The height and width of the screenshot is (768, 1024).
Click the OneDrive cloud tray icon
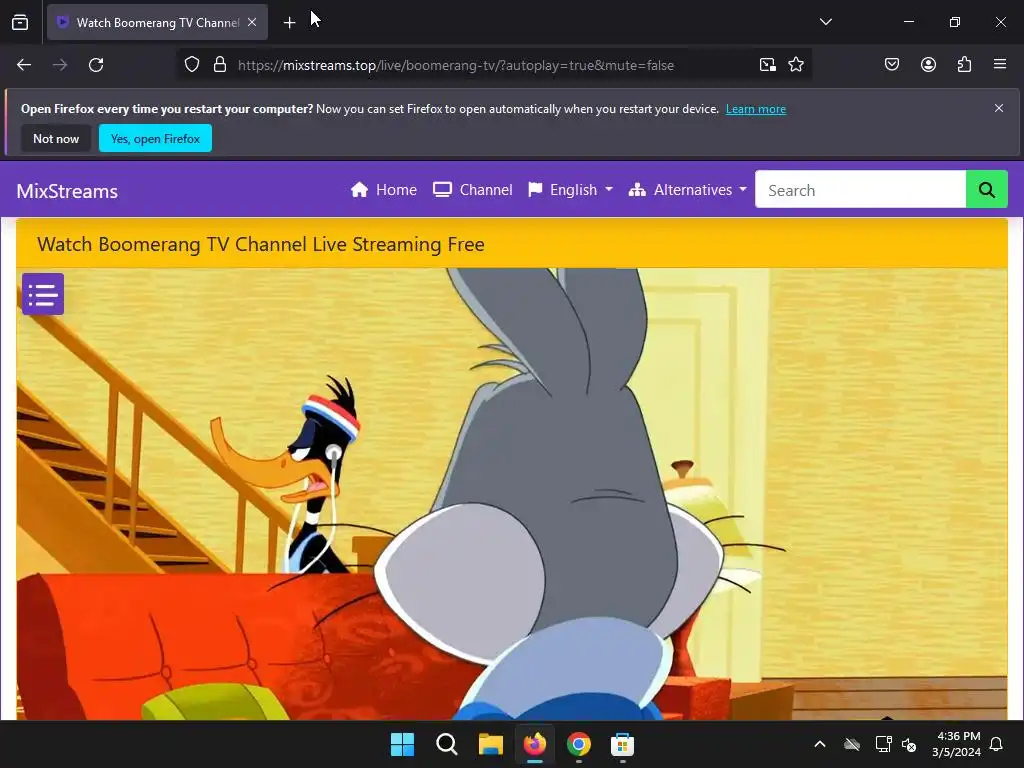[x=852, y=744]
